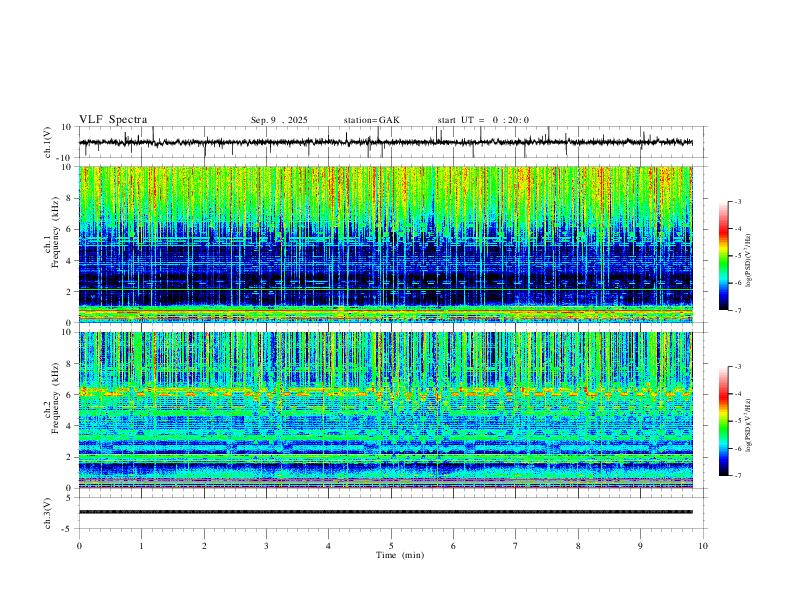Click the "VLF Spectra" plot title
The height and width of the screenshot is (612, 792).
(113, 120)
